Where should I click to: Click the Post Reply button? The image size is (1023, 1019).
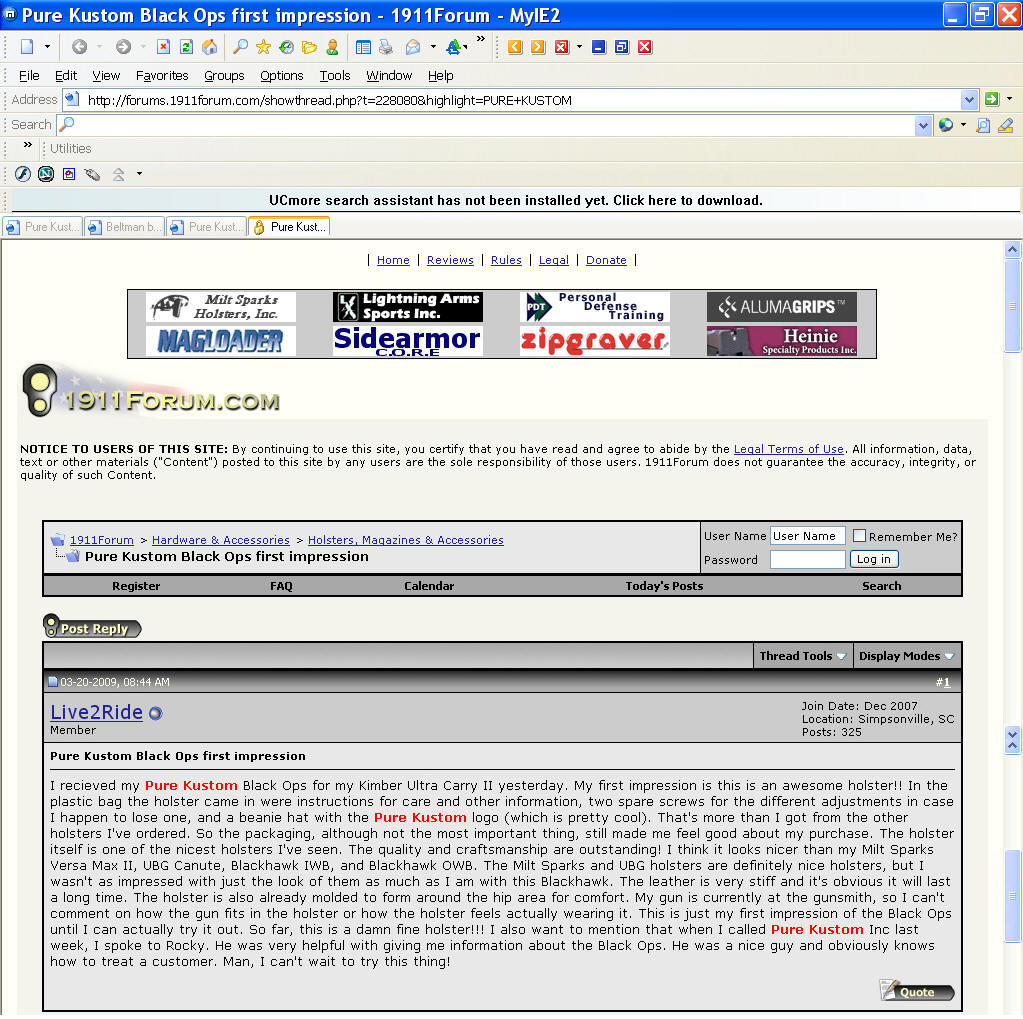[x=92, y=627]
